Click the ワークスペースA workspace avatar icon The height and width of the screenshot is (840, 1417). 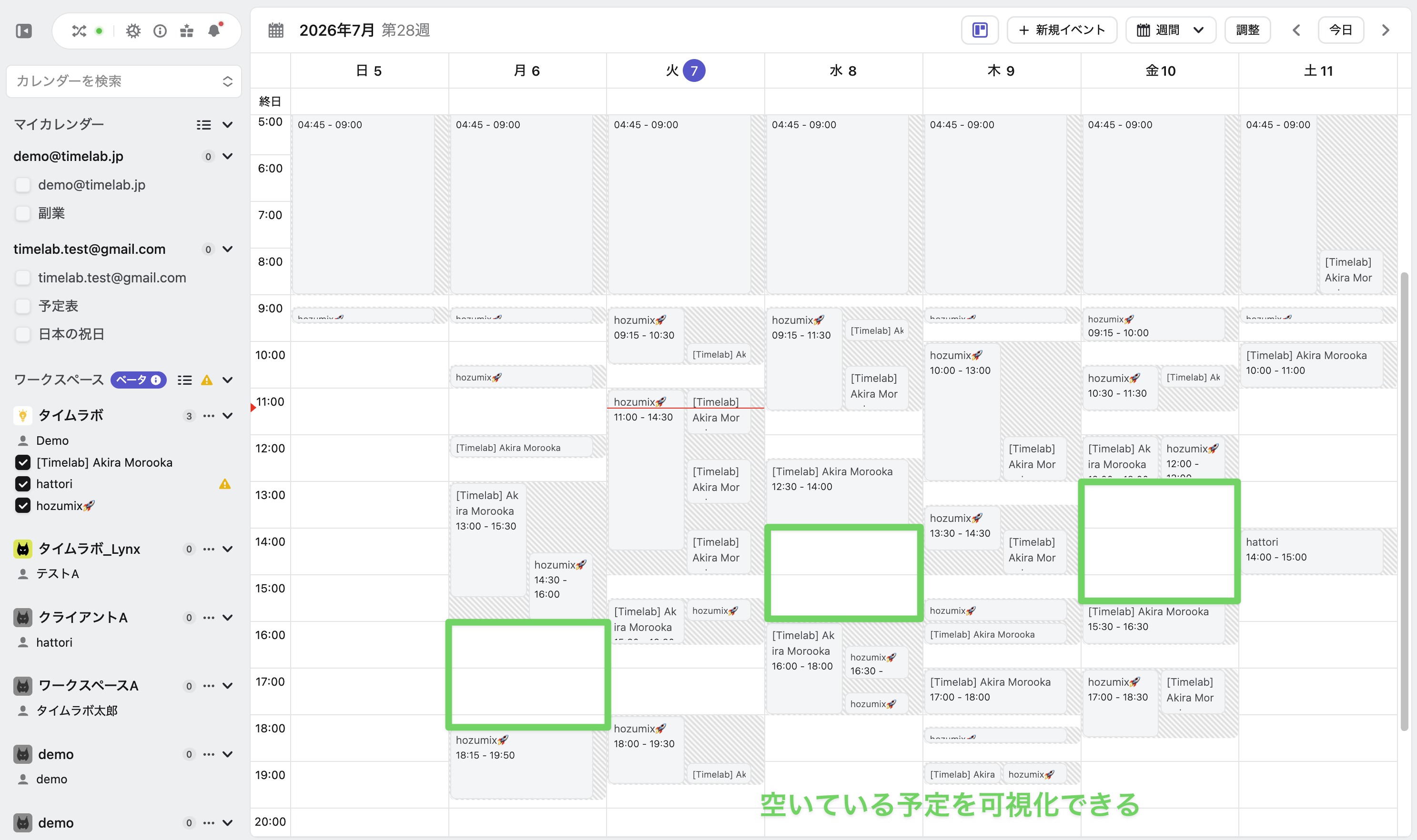coord(23,686)
